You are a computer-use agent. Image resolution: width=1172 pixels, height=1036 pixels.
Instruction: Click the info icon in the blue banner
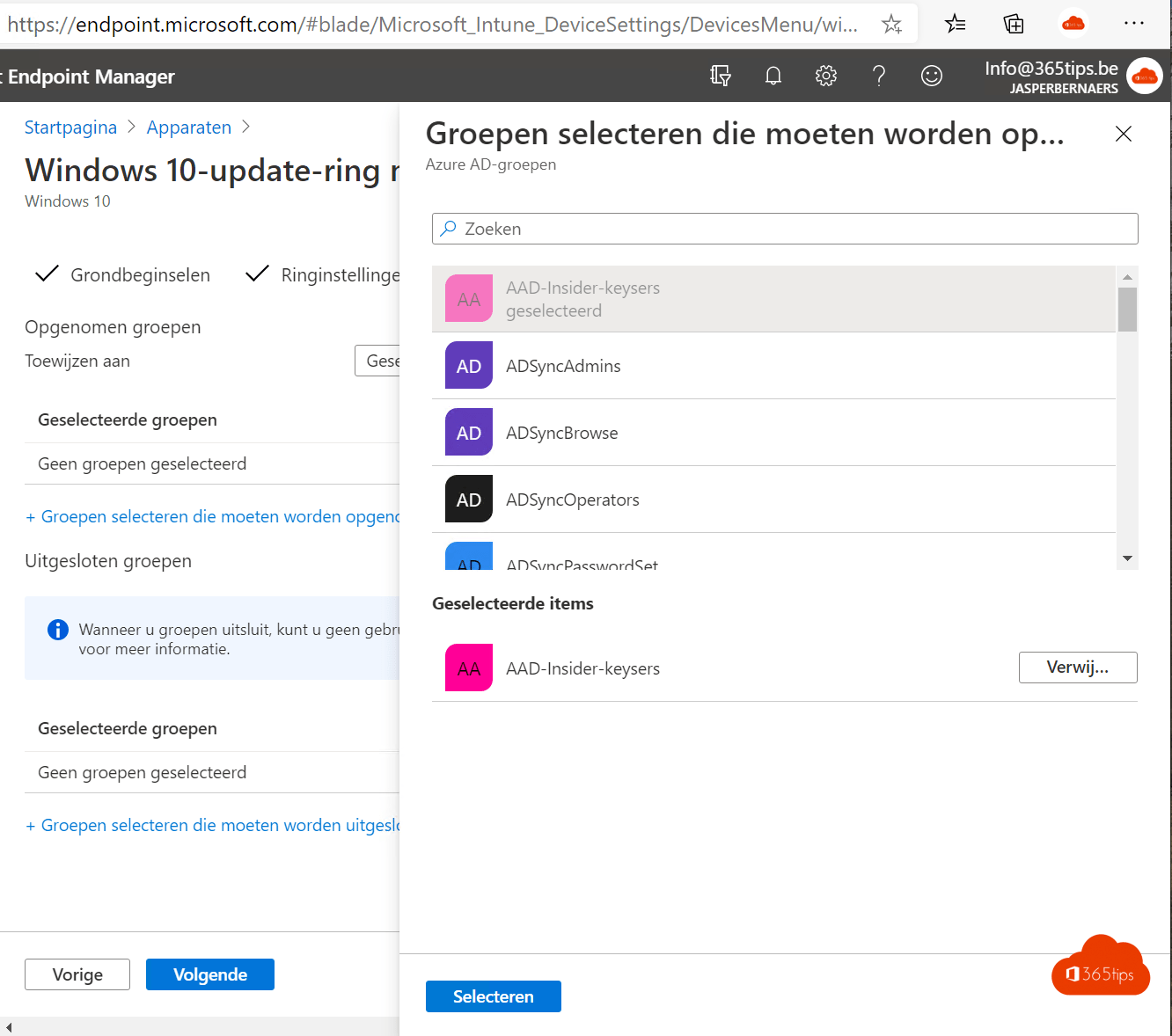(57, 629)
